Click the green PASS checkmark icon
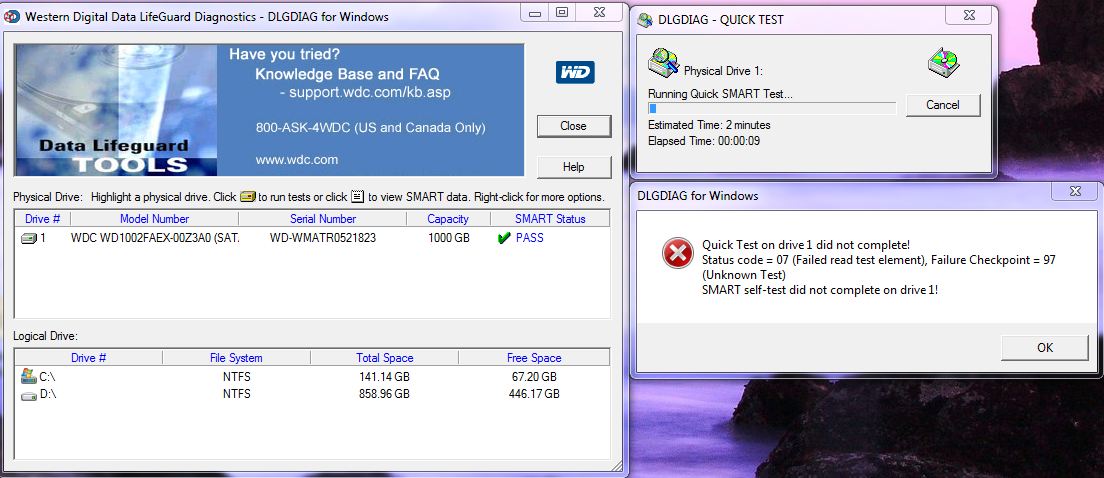 click(x=503, y=238)
